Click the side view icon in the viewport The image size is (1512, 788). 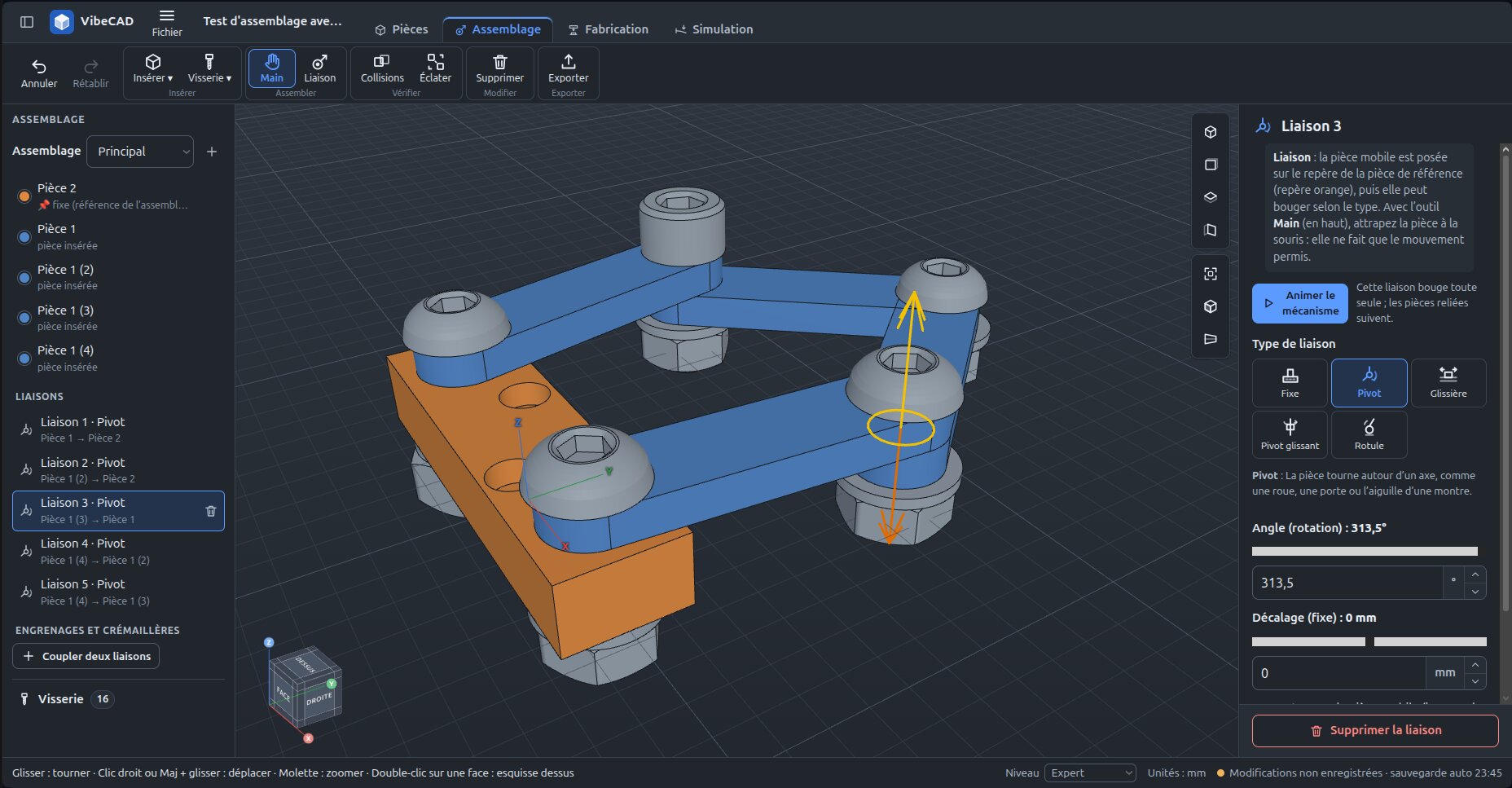tap(1211, 230)
